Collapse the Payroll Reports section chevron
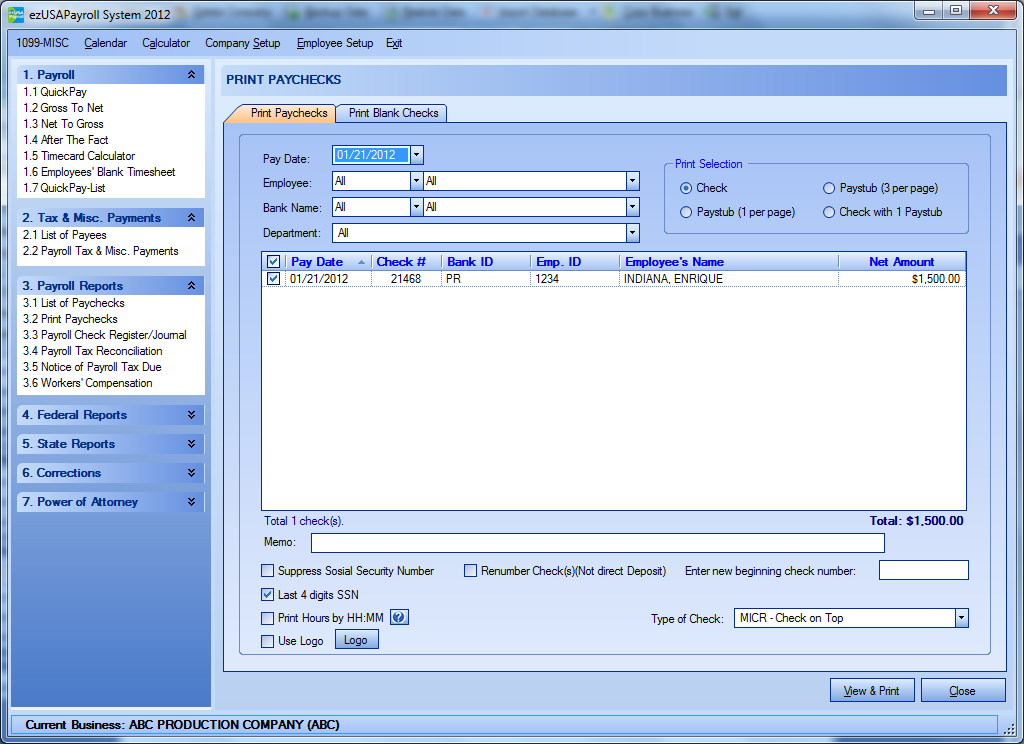This screenshot has width=1024, height=744. pyautogui.click(x=191, y=286)
